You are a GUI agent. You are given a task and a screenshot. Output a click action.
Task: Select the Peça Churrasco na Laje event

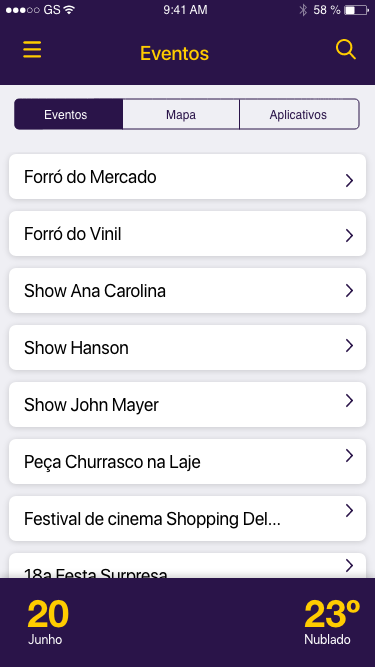point(188,462)
